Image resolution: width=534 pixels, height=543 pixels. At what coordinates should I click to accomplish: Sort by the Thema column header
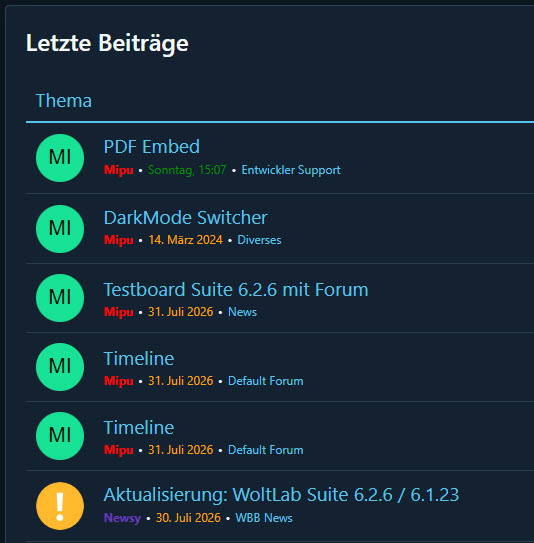pyautogui.click(x=64, y=101)
